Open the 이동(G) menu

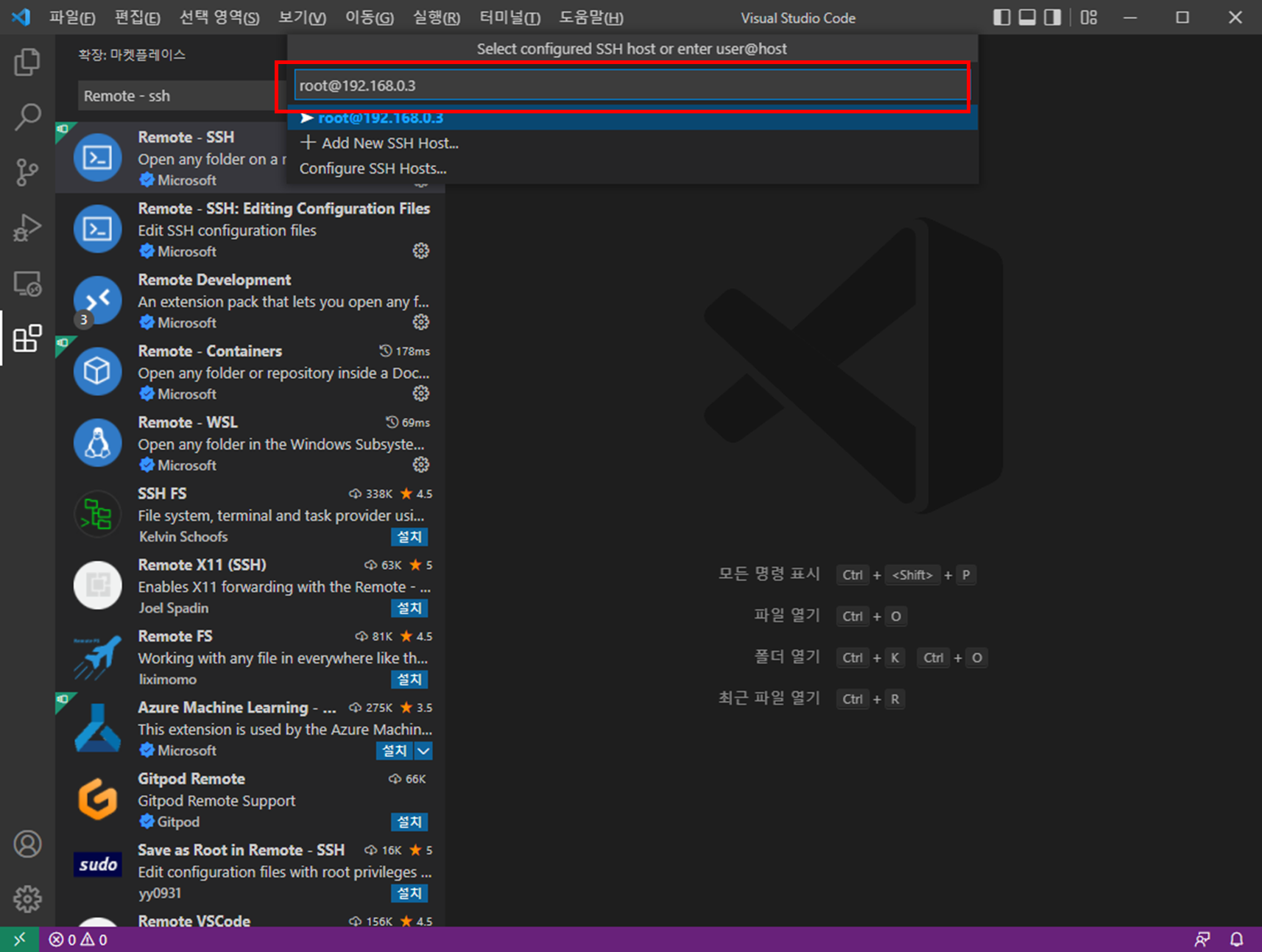pos(370,18)
